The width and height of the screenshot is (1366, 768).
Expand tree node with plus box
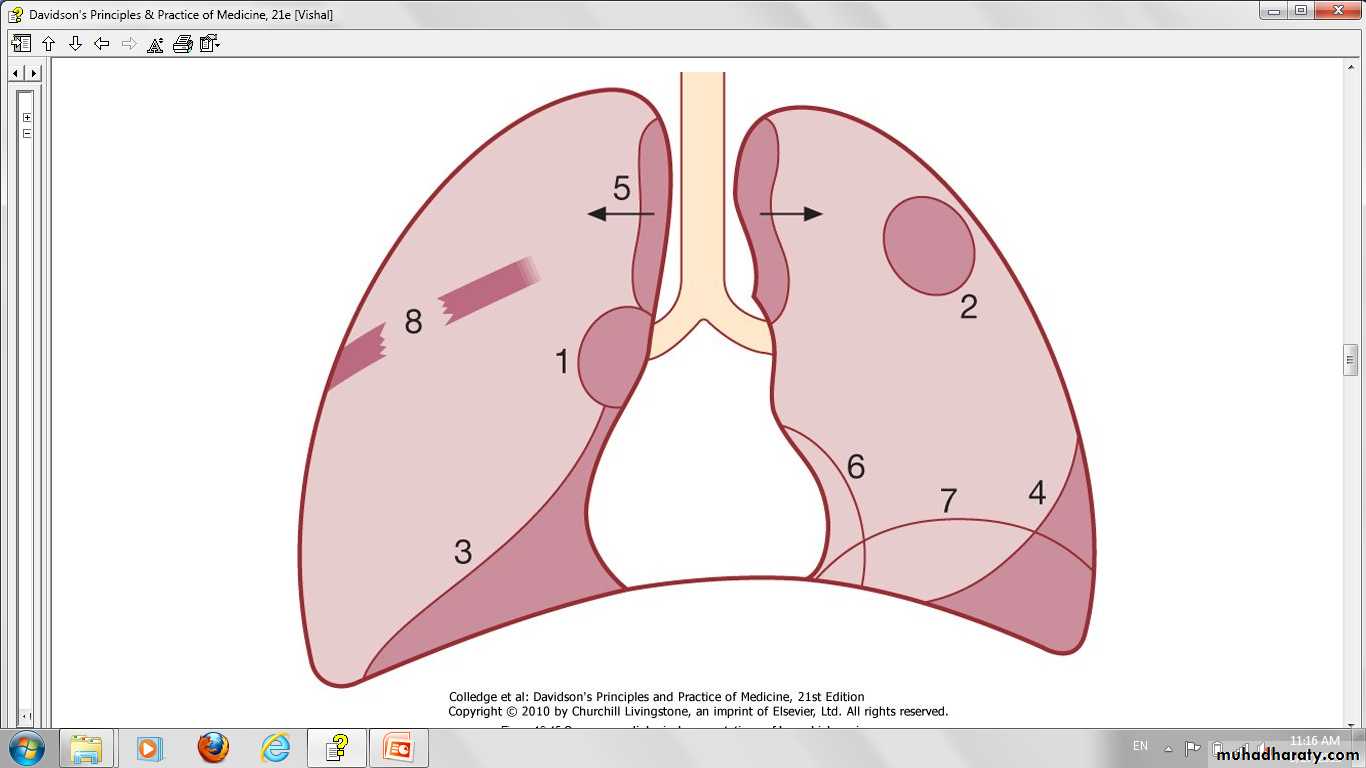click(27, 118)
